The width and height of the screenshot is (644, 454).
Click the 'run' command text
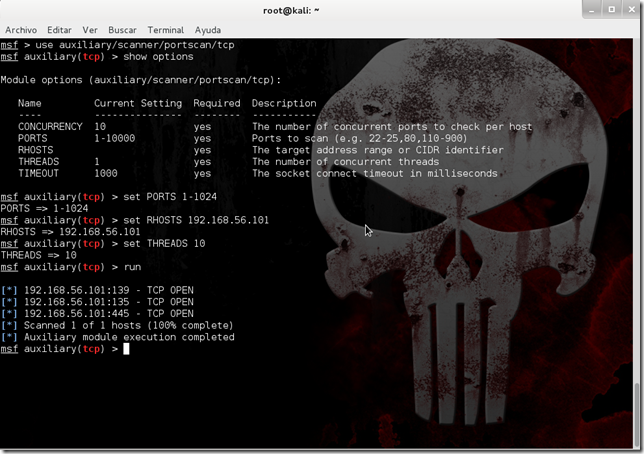[132, 267]
